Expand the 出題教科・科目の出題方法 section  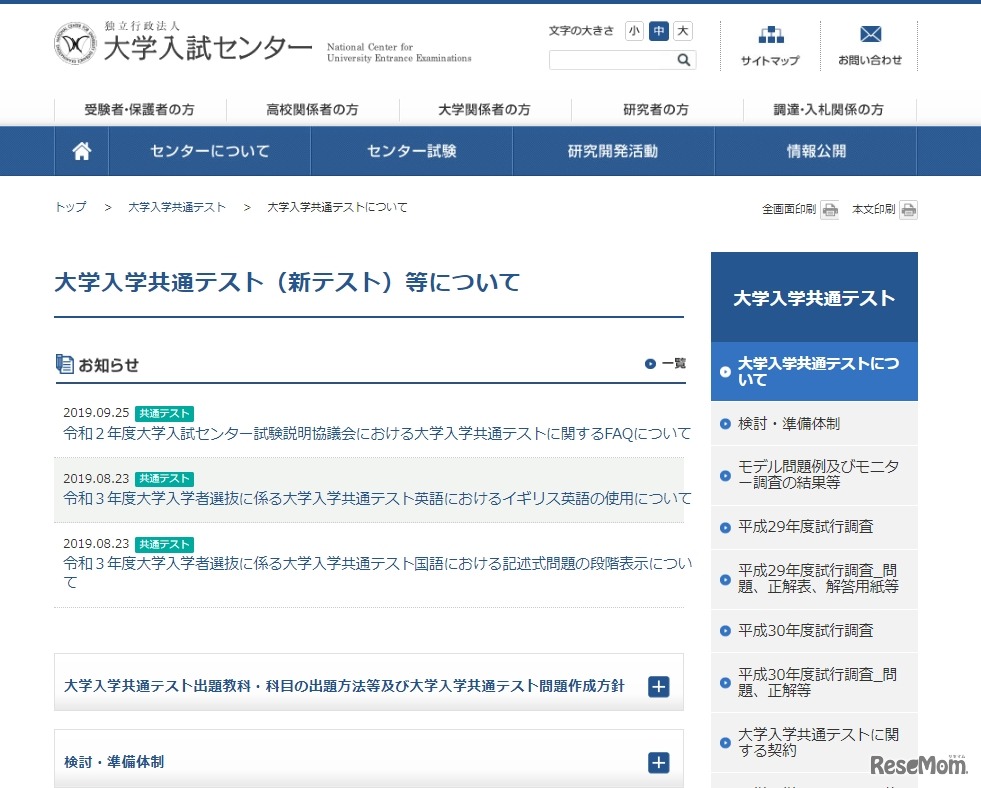[658, 686]
